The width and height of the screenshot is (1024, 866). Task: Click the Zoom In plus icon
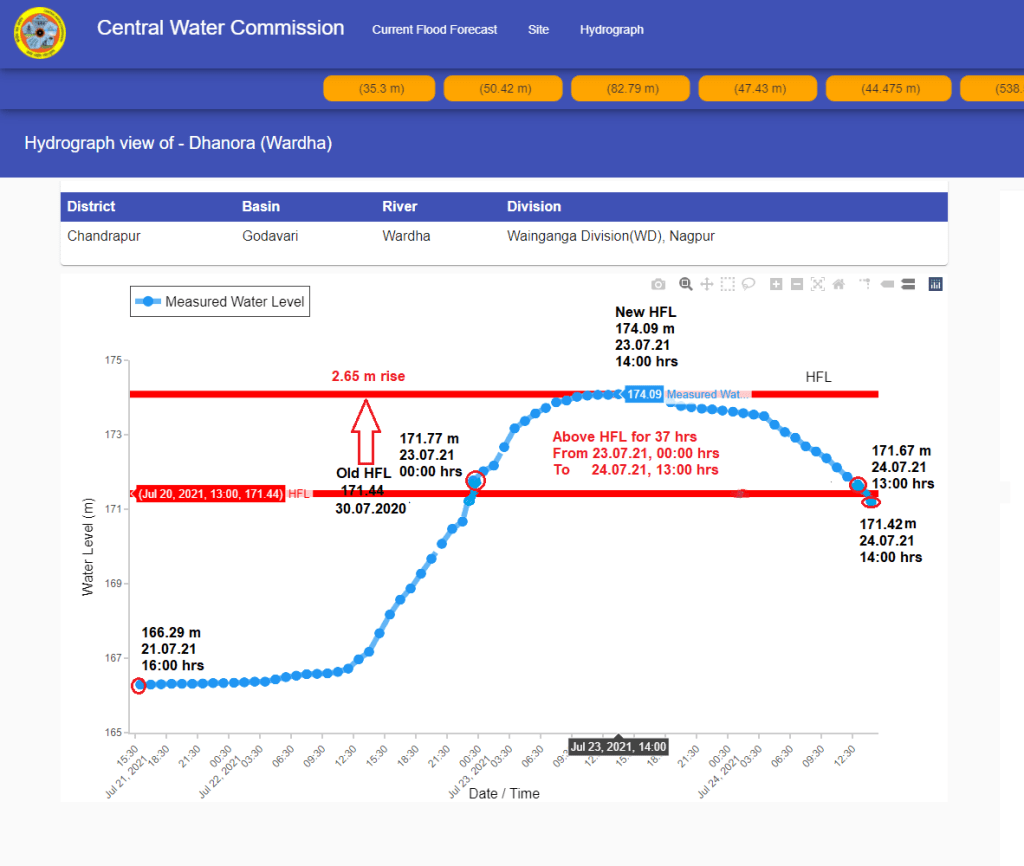[776, 284]
